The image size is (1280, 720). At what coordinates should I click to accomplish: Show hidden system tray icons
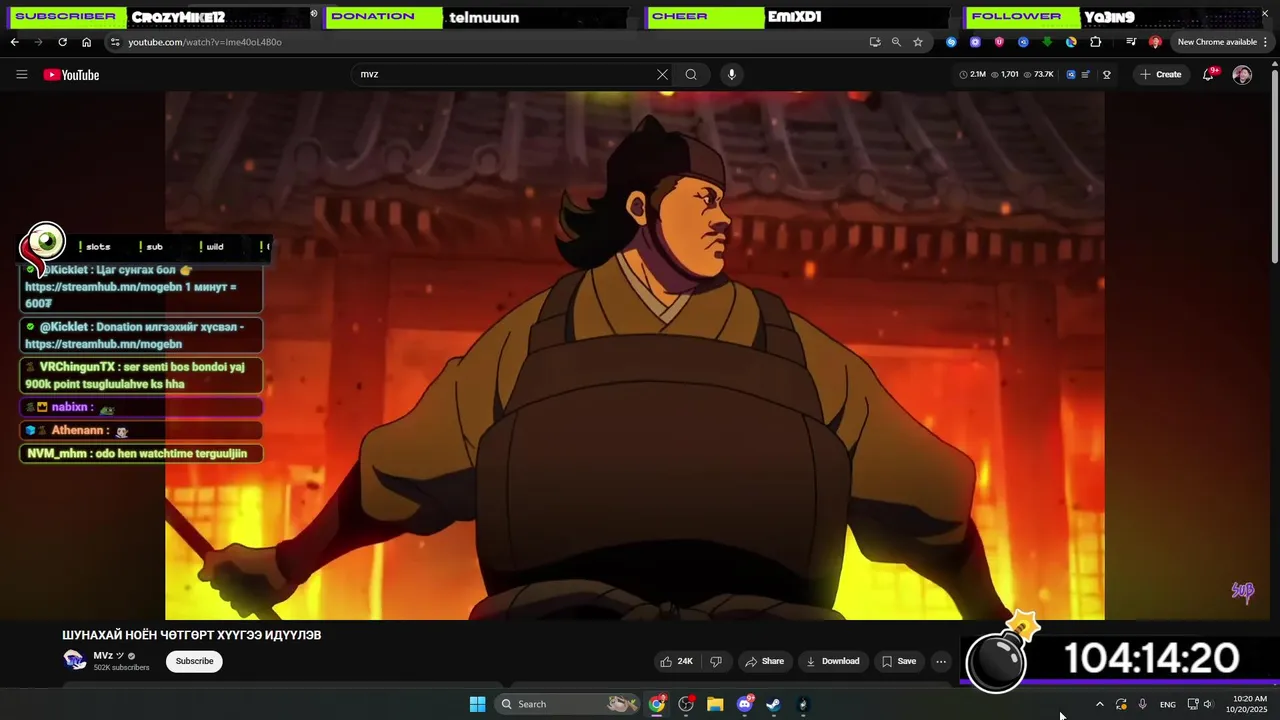(x=1099, y=704)
